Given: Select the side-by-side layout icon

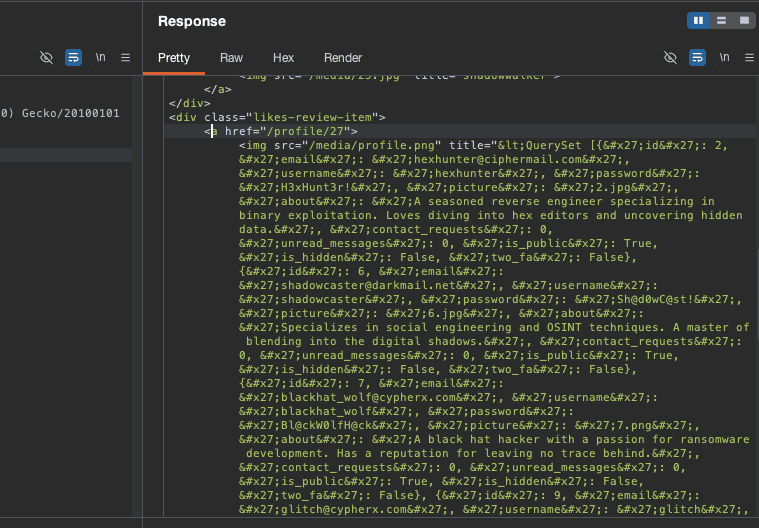Looking at the screenshot, I should point(698,20).
